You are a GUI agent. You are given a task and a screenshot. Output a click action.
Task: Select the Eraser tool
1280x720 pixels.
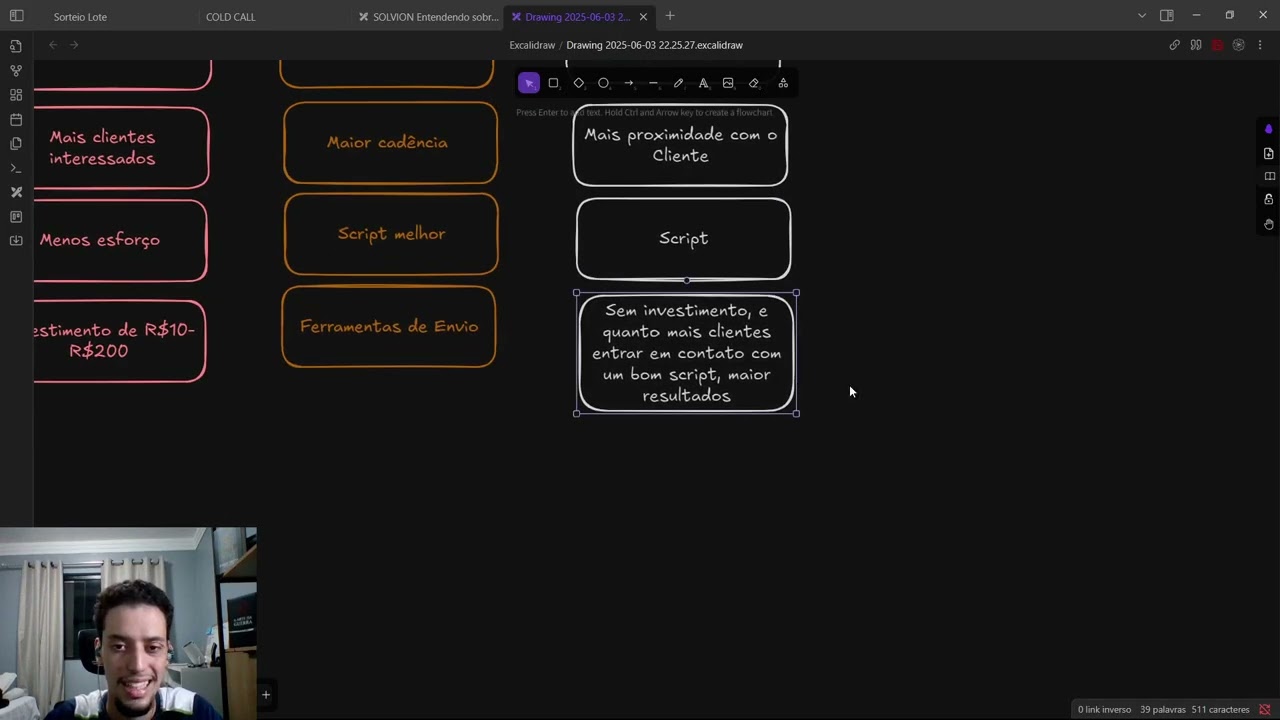[754, 83]
